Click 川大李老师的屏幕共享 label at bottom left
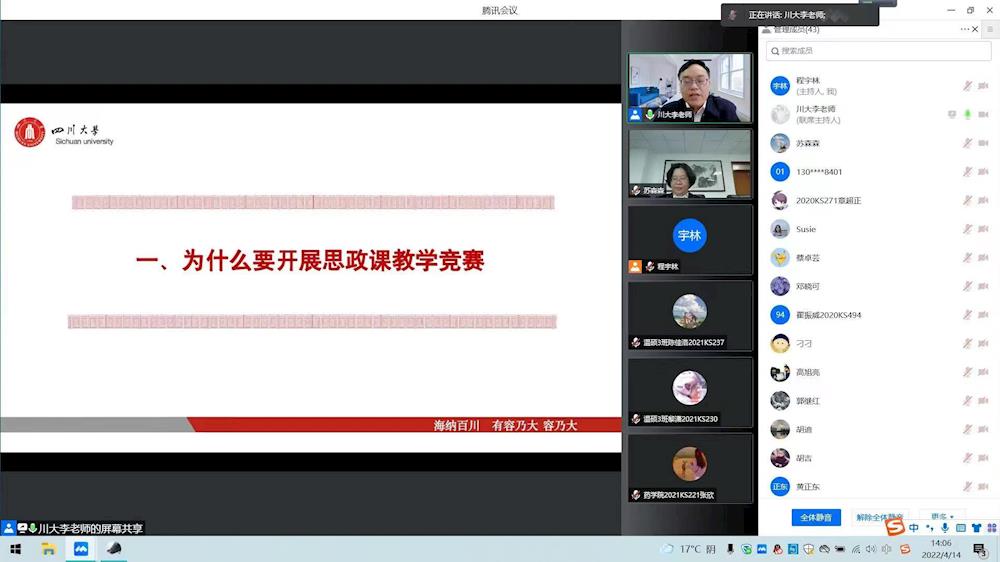 (73, 528)
